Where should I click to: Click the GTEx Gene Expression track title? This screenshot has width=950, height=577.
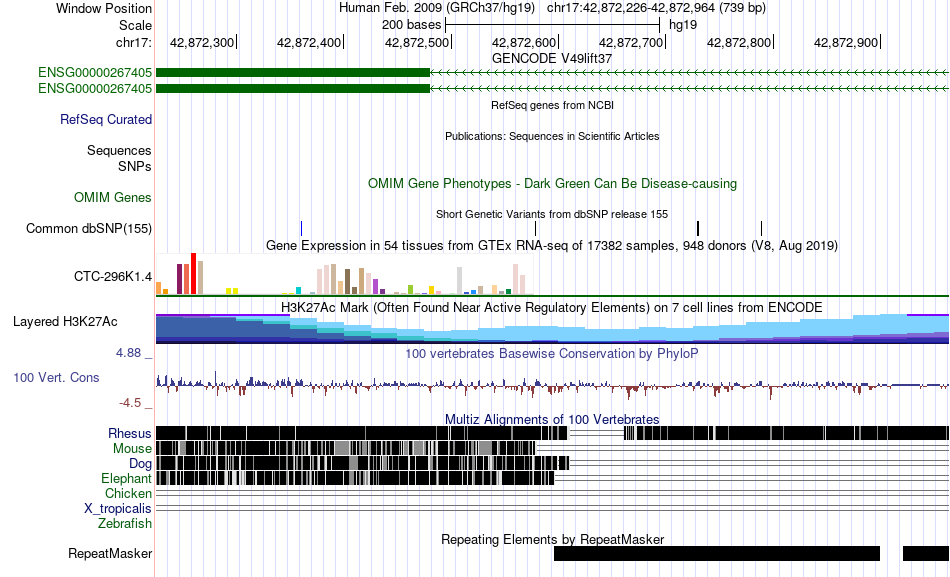tap(552, 245)
